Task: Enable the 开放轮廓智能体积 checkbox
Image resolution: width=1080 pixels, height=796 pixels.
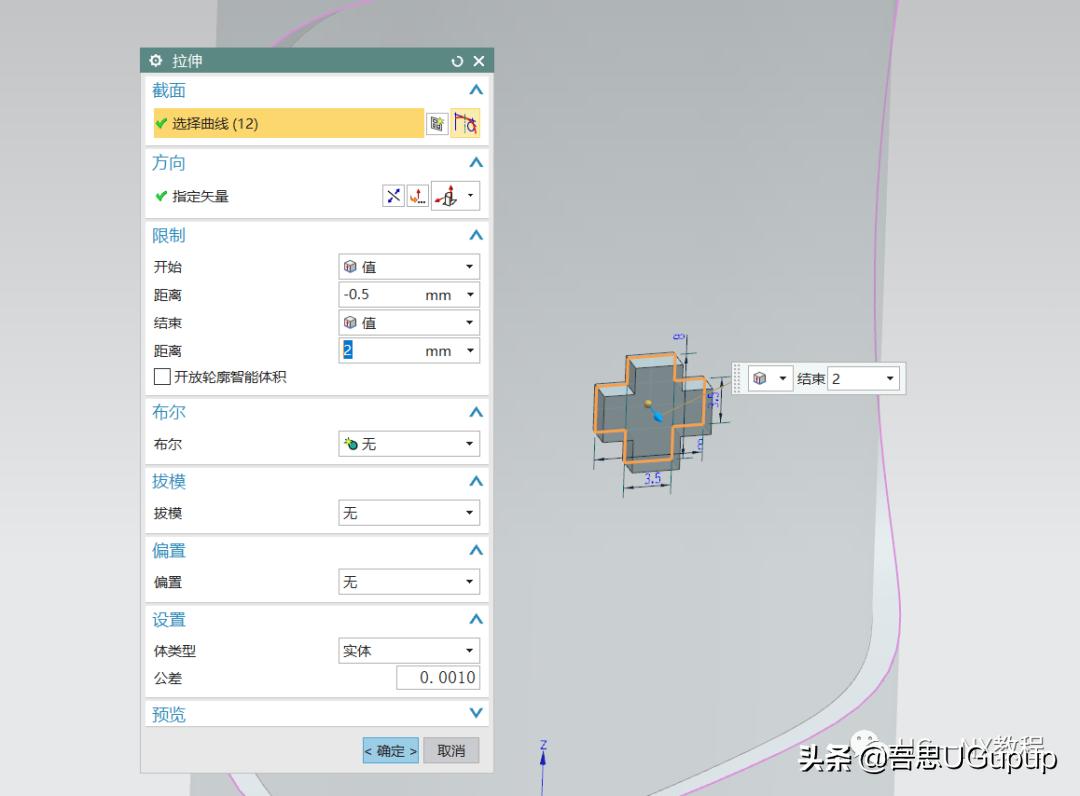Action: click(161, 376)
